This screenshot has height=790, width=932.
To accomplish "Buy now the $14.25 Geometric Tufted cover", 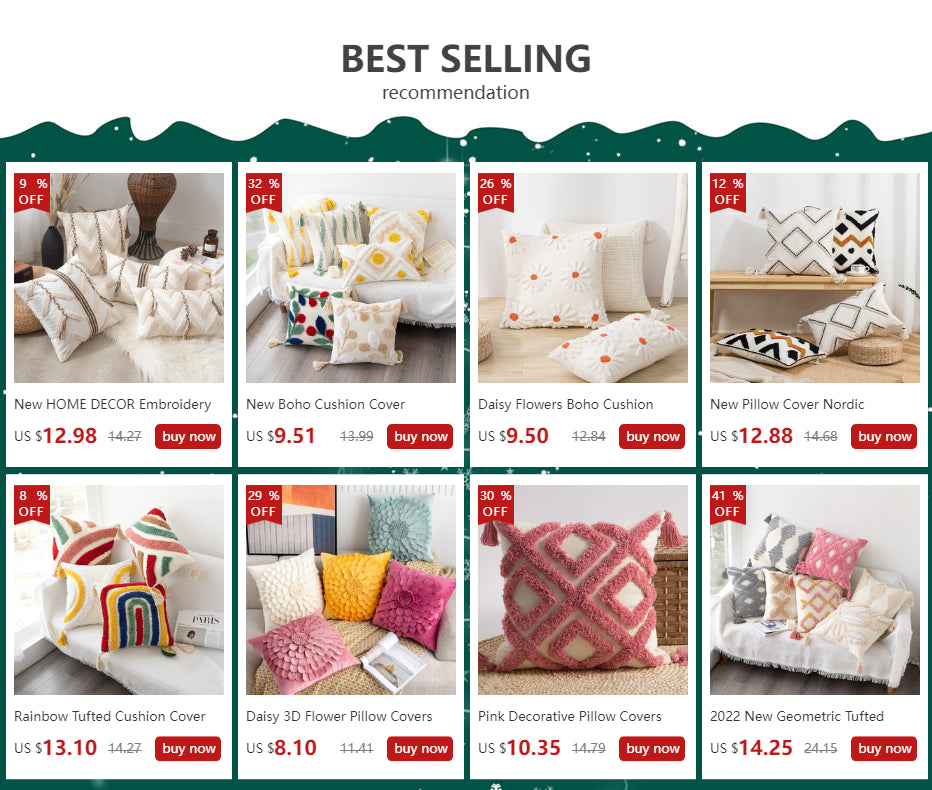I will coord(883,748).
